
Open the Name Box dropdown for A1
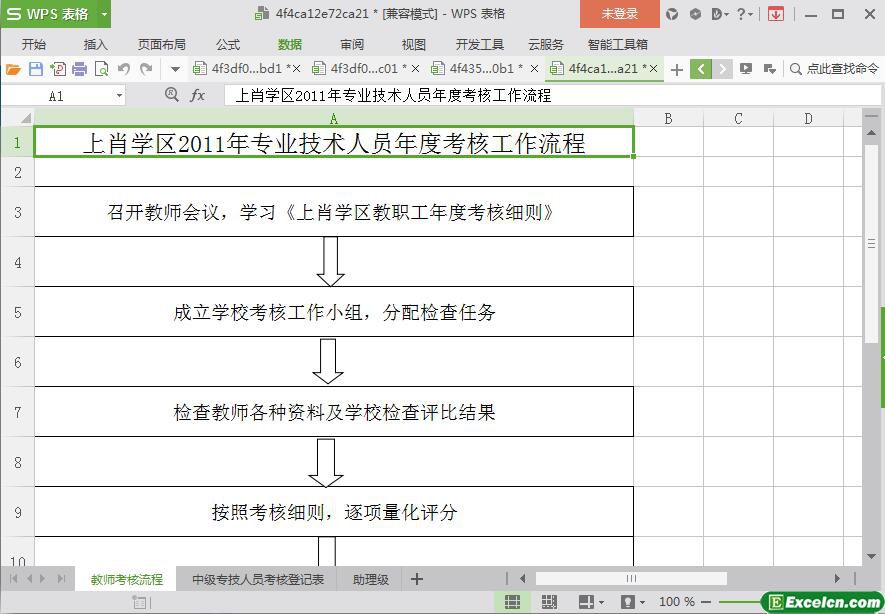pyautogui.click(x=119, y=96)
